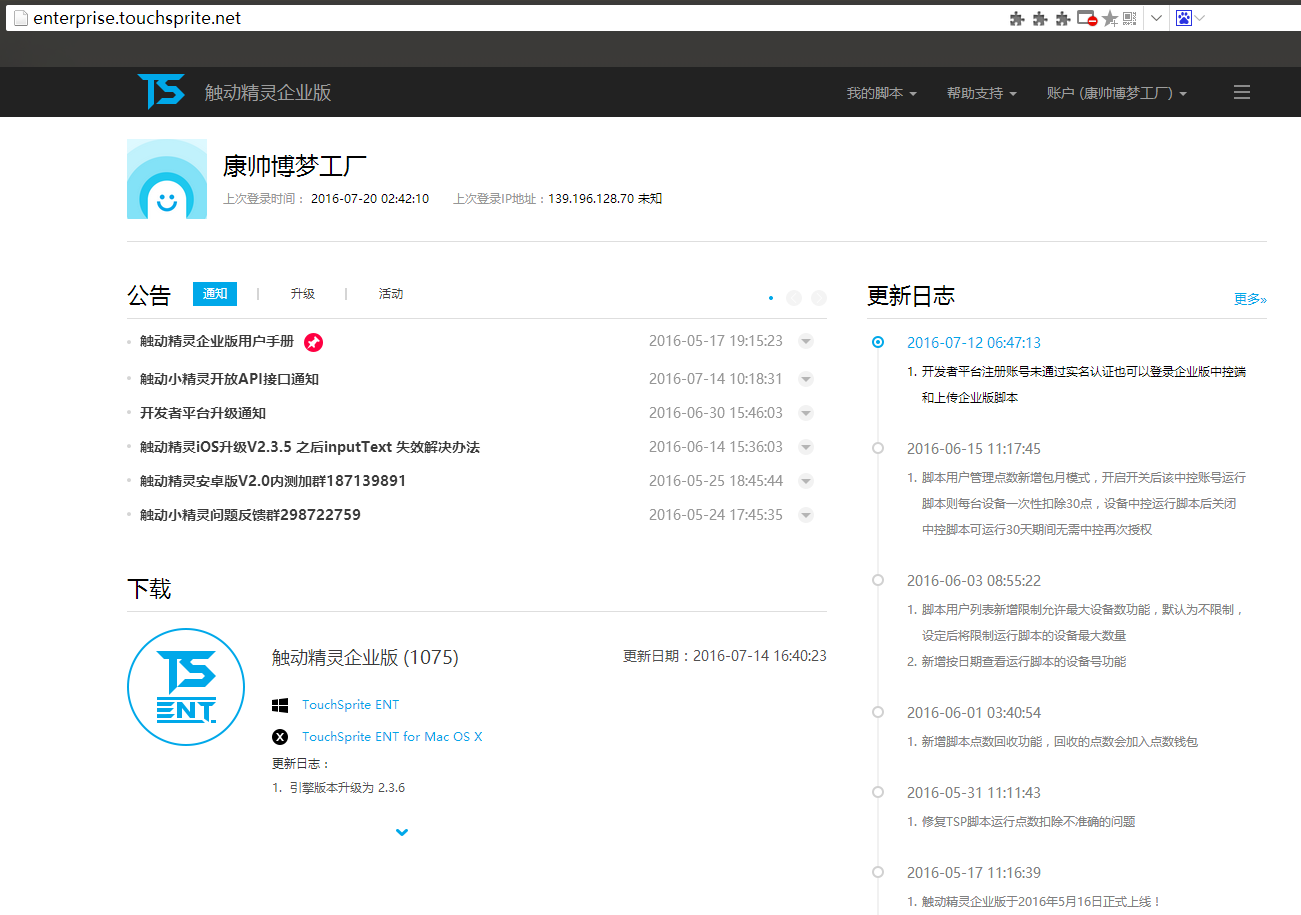Expand the 开发者平台升级通知 announcement arrow

(806, 413)
